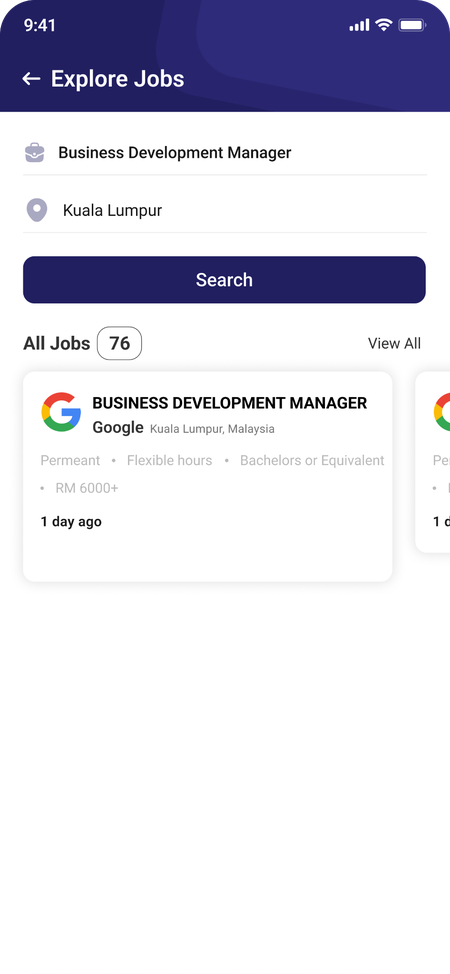
Task: Edit the Kuala Lumpur location field
Action: [x=225, y=210]
